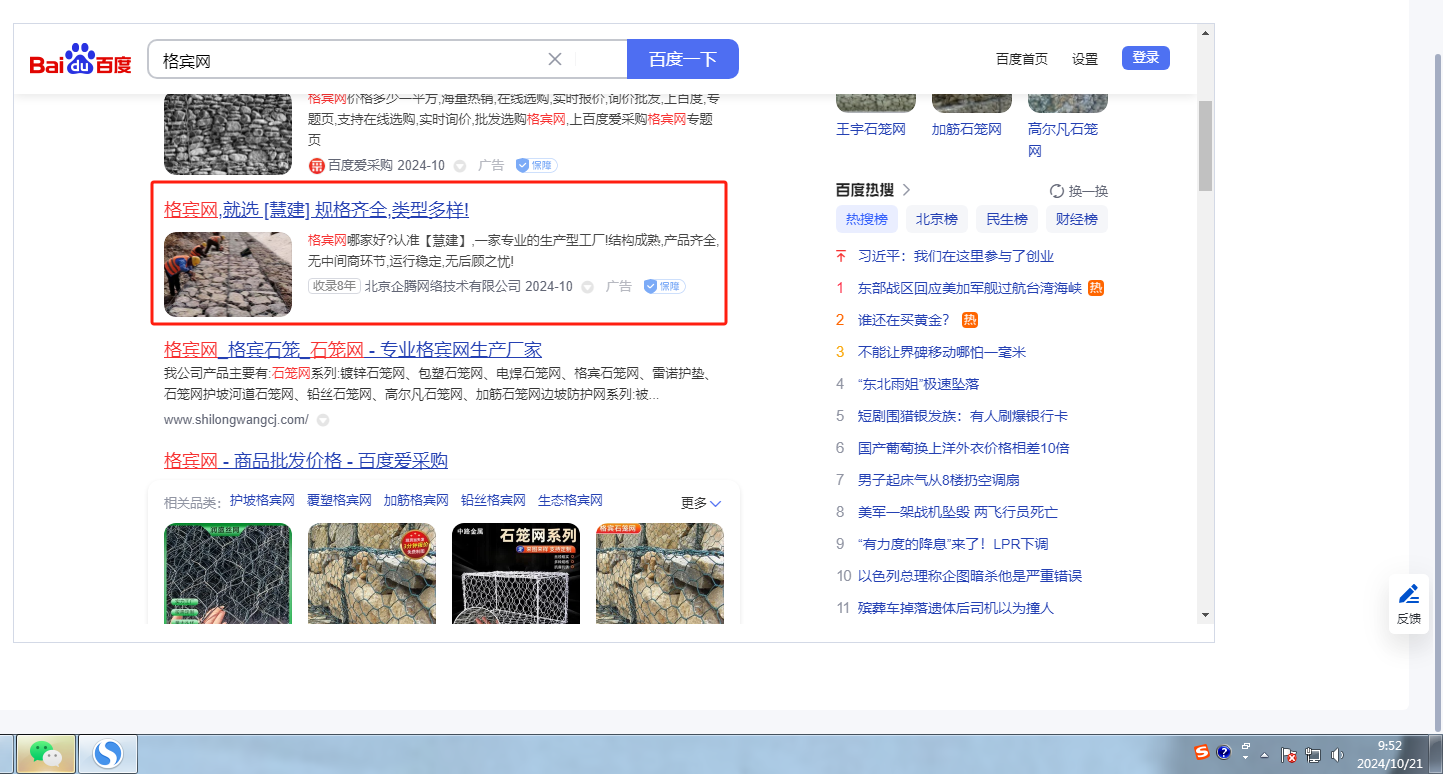The image size is (1443, 774).
Task: Click the Sogou input method tray icon
Action: pyautogui.click(x=1202, y=753)
